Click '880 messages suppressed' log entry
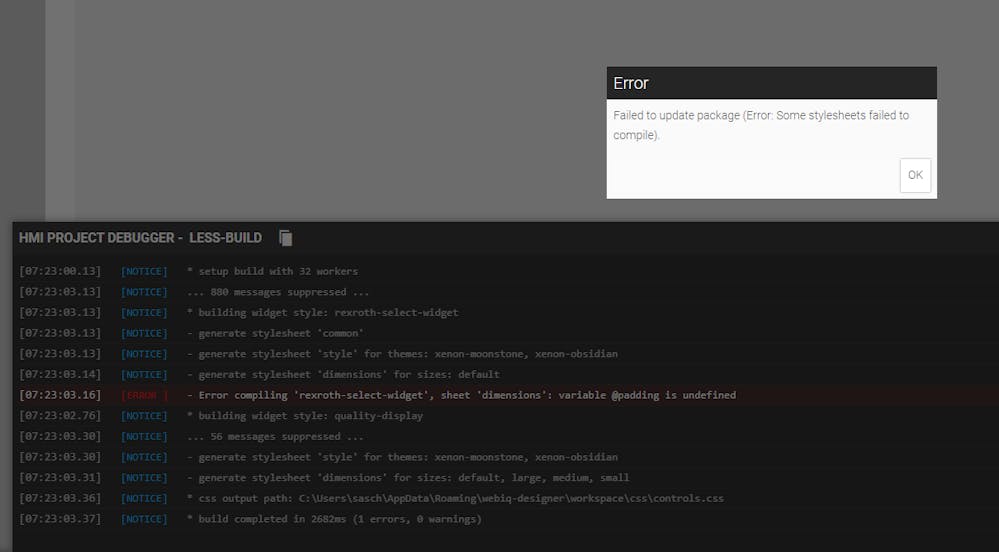 coord(277,292)
